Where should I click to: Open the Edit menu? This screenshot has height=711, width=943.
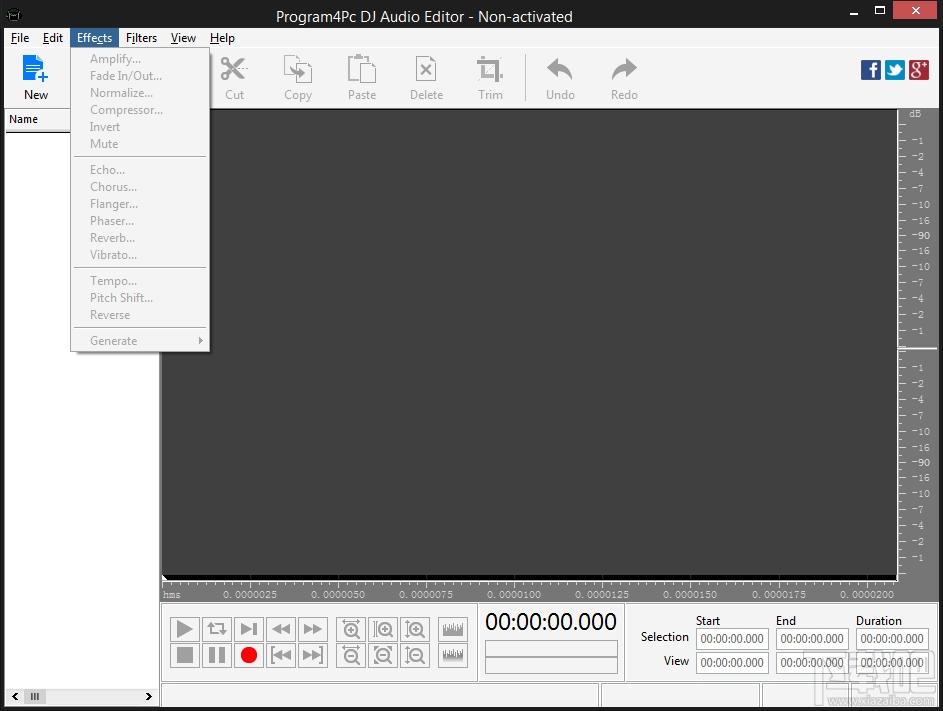click(52, 38)
